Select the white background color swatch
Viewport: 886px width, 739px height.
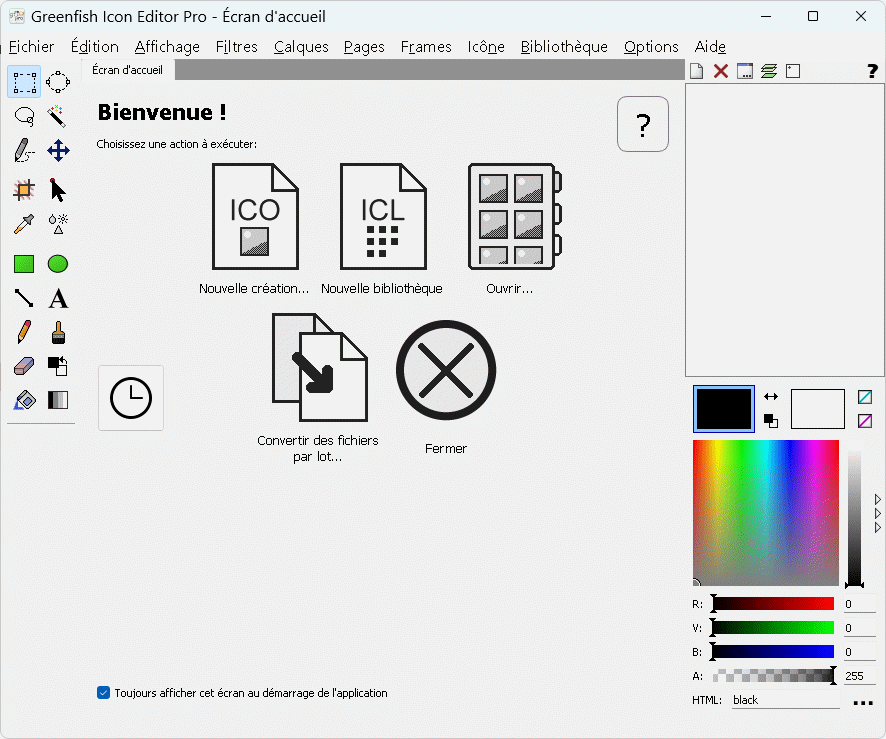818,409
